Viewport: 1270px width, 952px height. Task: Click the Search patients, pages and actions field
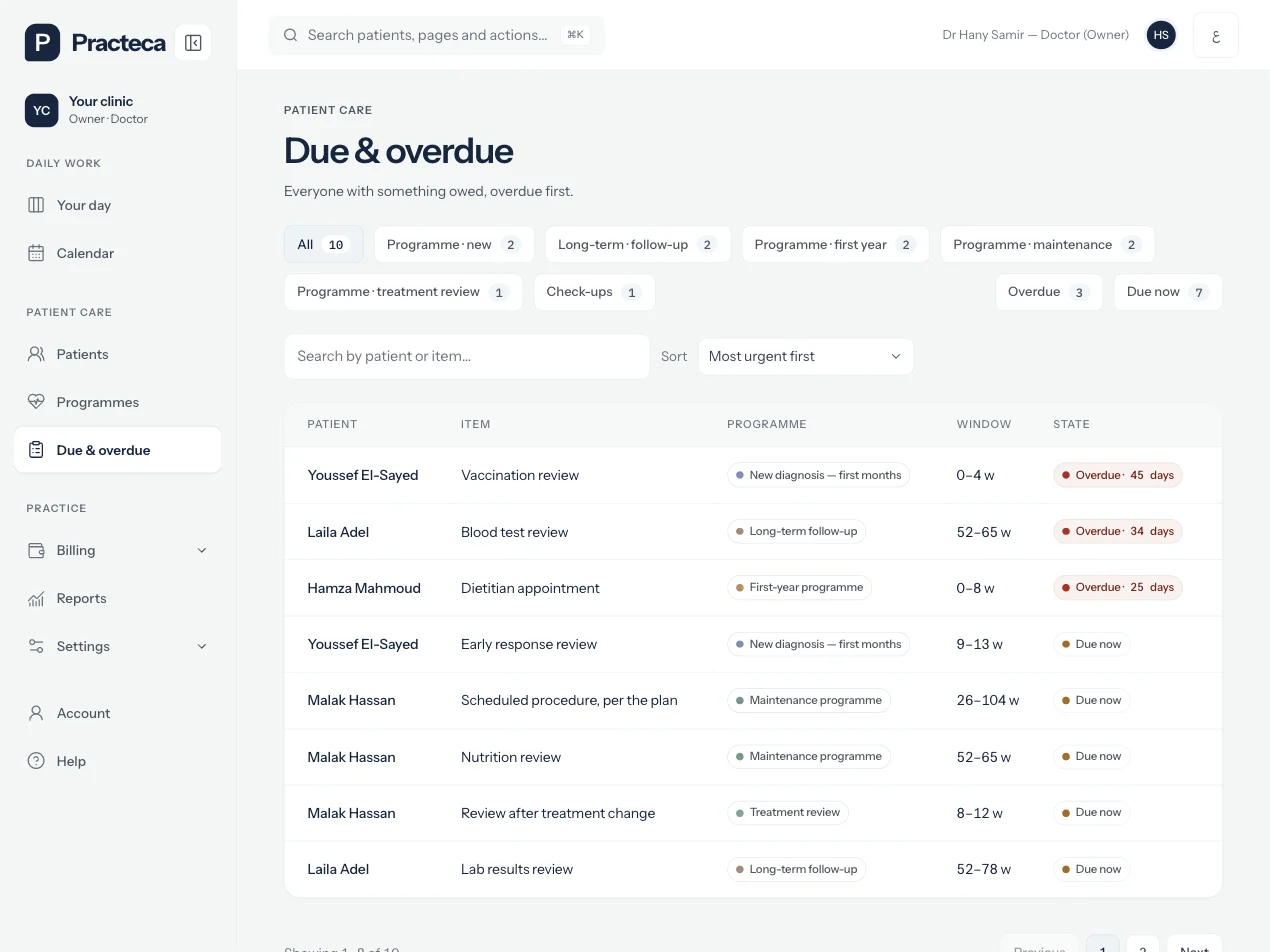point(437,35)
